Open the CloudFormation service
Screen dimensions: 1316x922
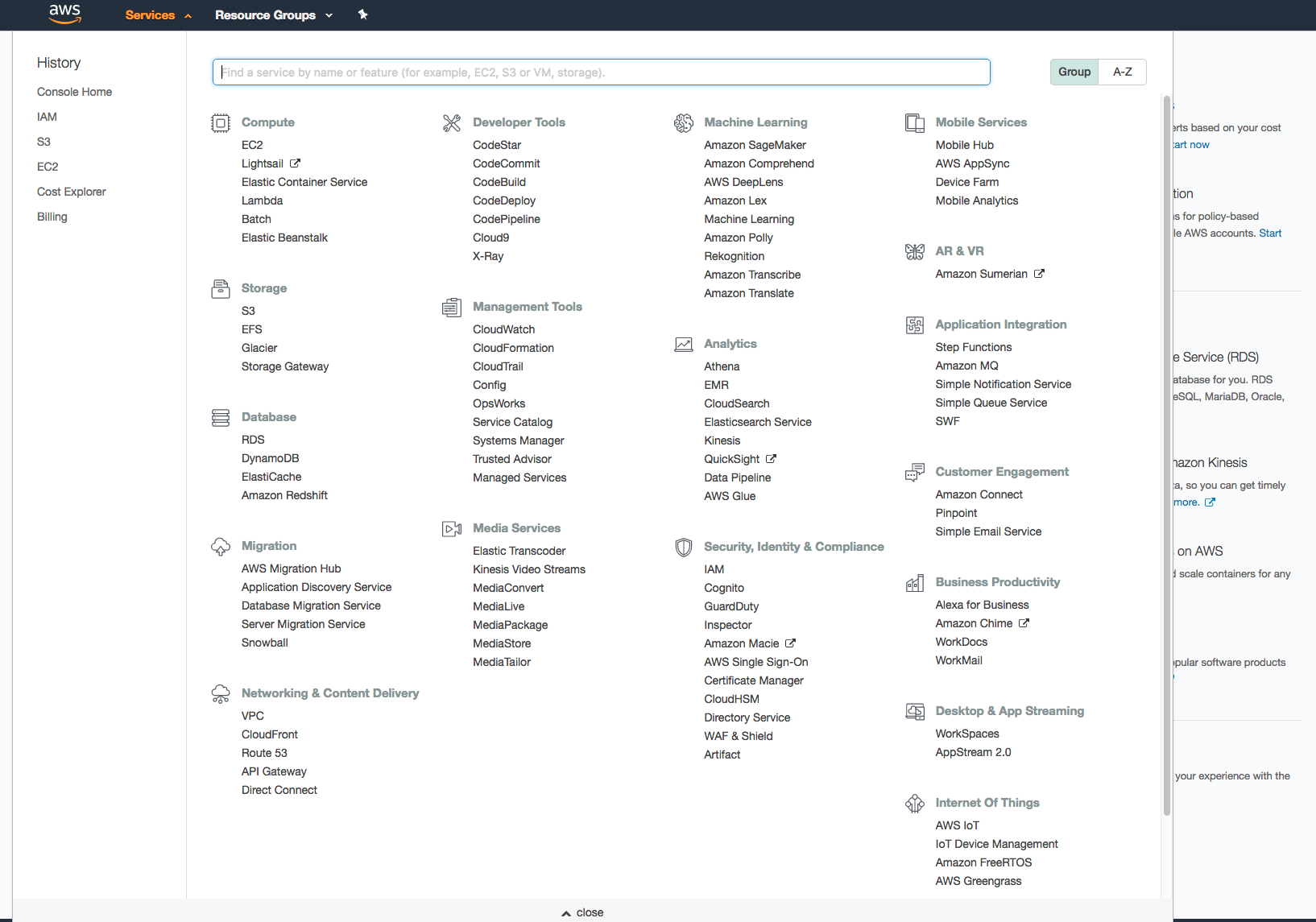point(513,348)
